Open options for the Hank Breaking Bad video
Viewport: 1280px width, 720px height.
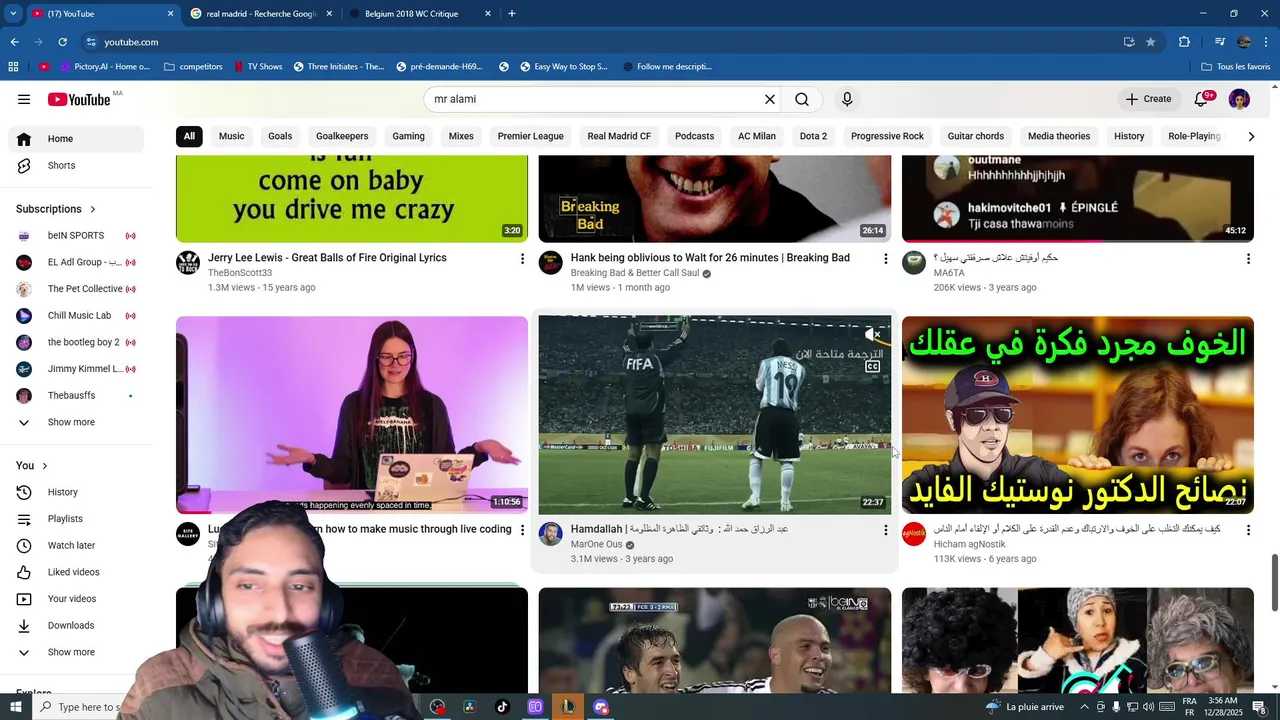(885, 259)
